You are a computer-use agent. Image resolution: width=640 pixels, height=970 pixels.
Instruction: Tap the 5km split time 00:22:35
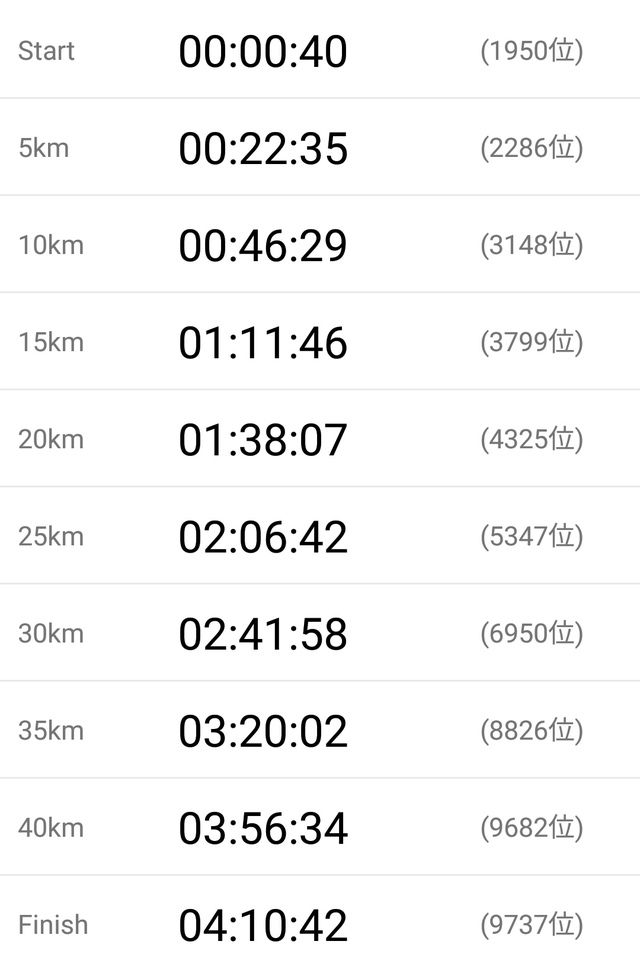pyautogui.click(x=263, y=148)
